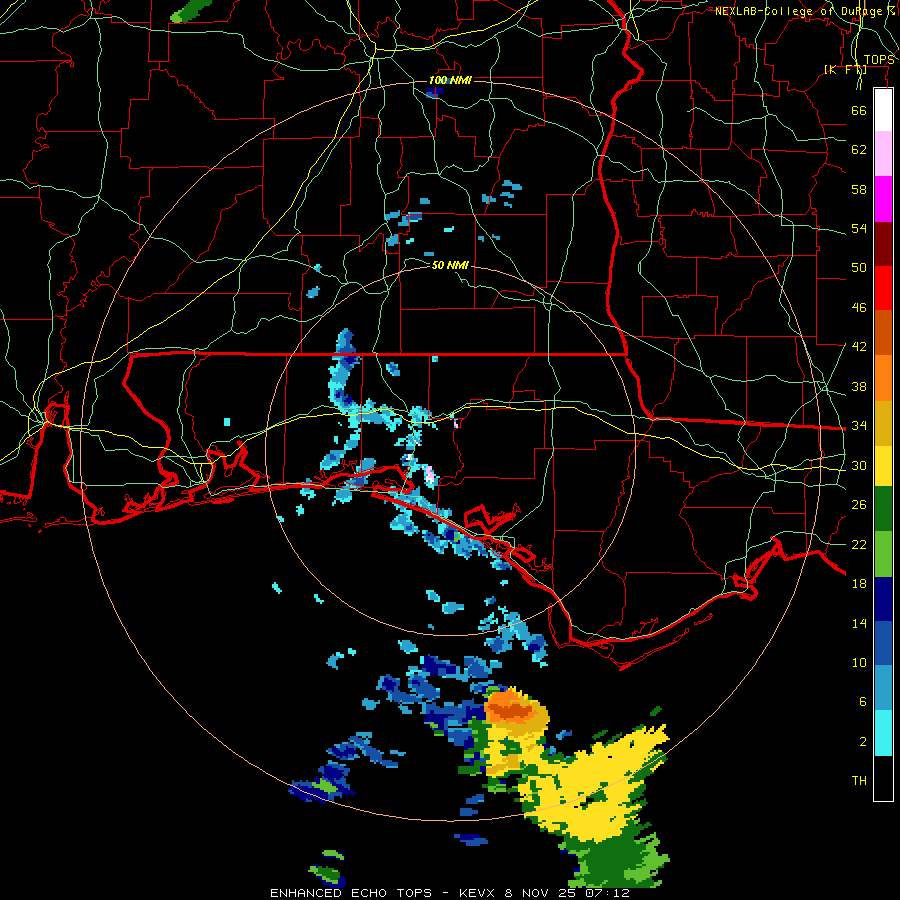Click the TOPS legend title

coord(878,60)
